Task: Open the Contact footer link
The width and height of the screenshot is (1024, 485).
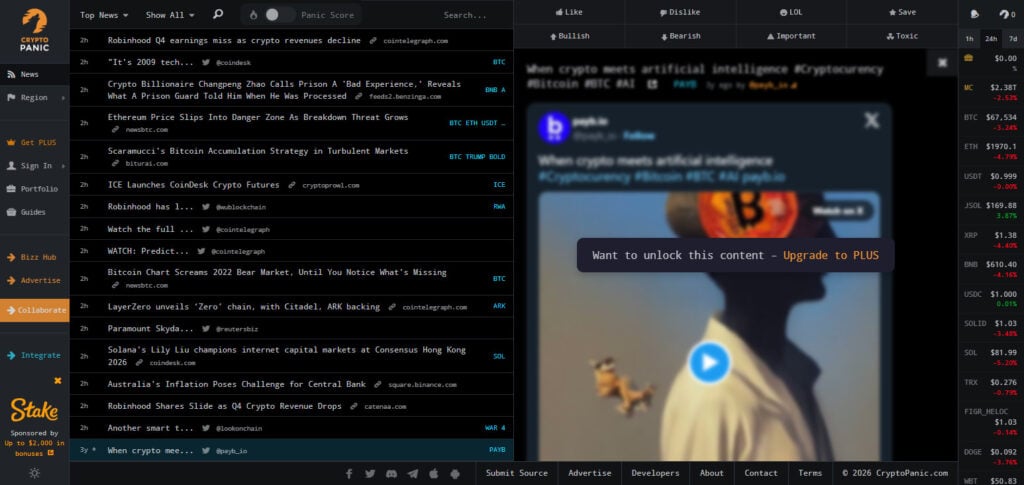Action: pyautogui.click(x=761, y=473)
